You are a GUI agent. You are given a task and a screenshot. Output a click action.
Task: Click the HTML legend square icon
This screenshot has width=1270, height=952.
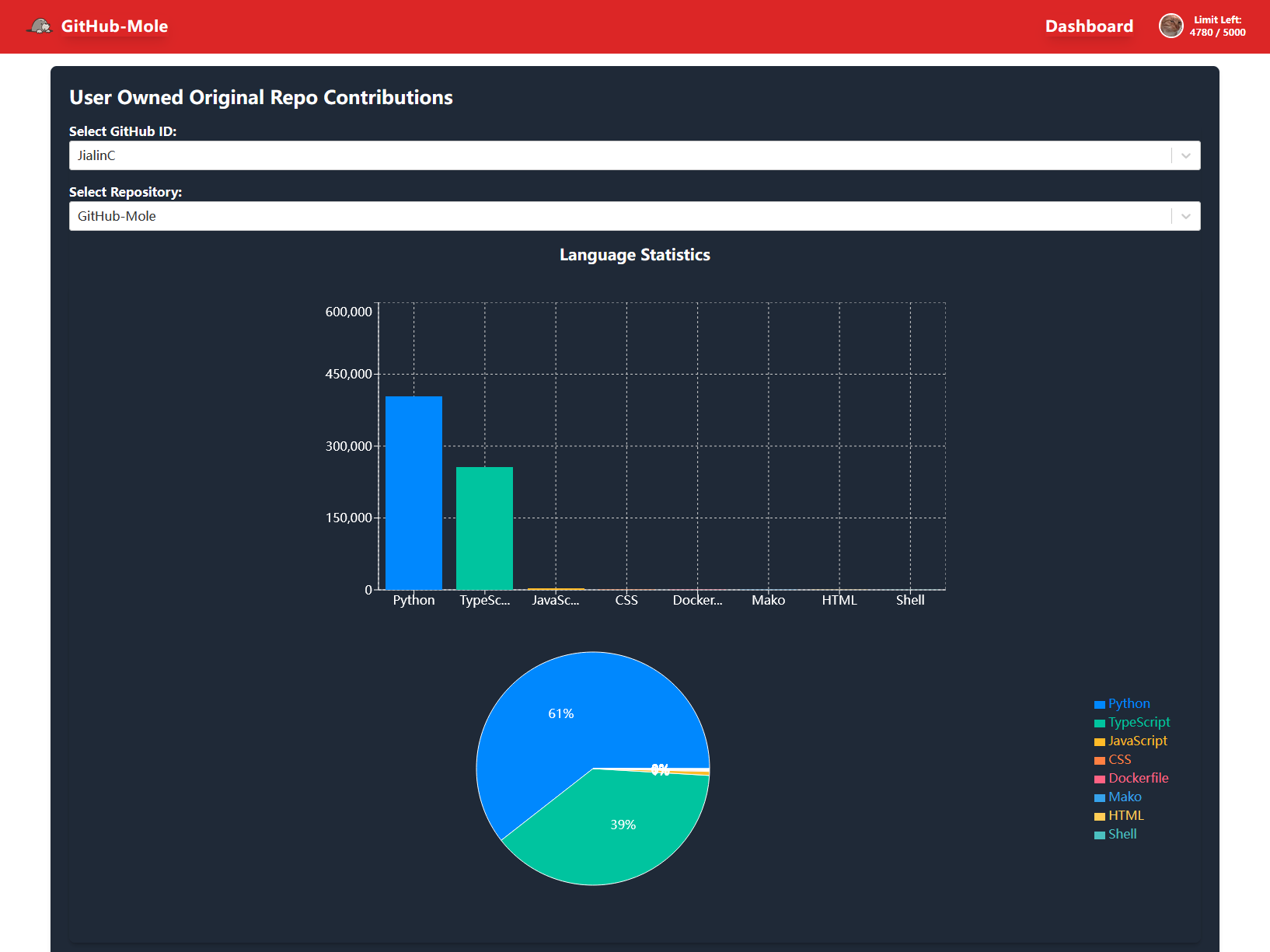pos(1099,817)
